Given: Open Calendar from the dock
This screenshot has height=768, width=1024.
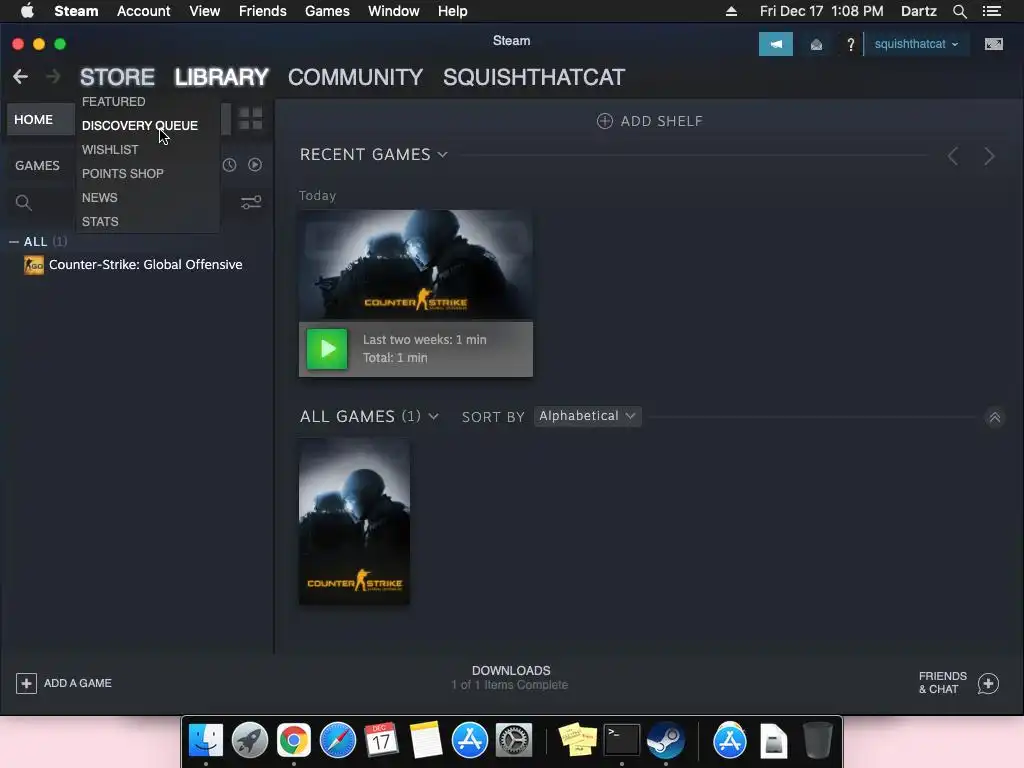Looking at the screenshot, I should pyautogui.click(x=381, y=740).
